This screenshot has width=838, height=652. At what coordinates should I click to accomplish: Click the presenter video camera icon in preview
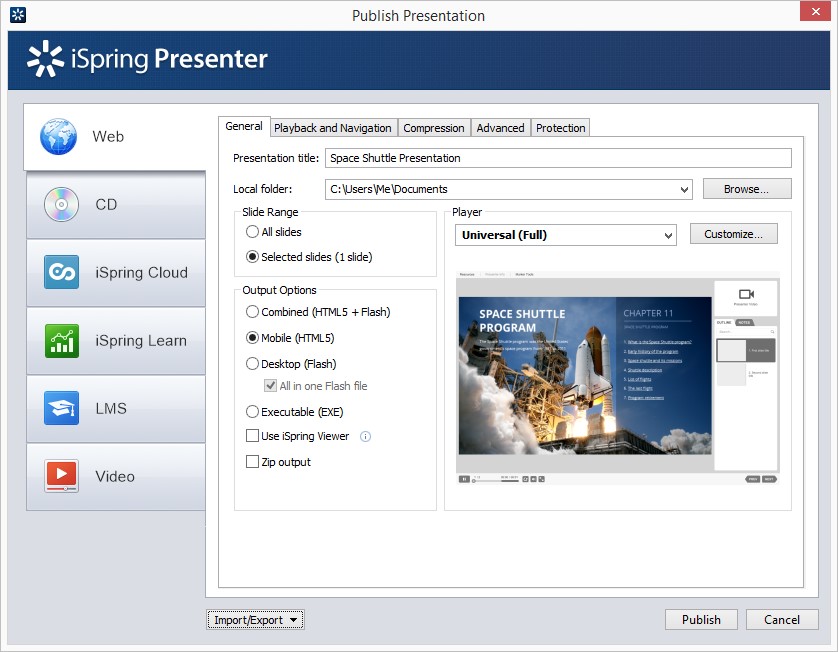[x=746, y=294]
